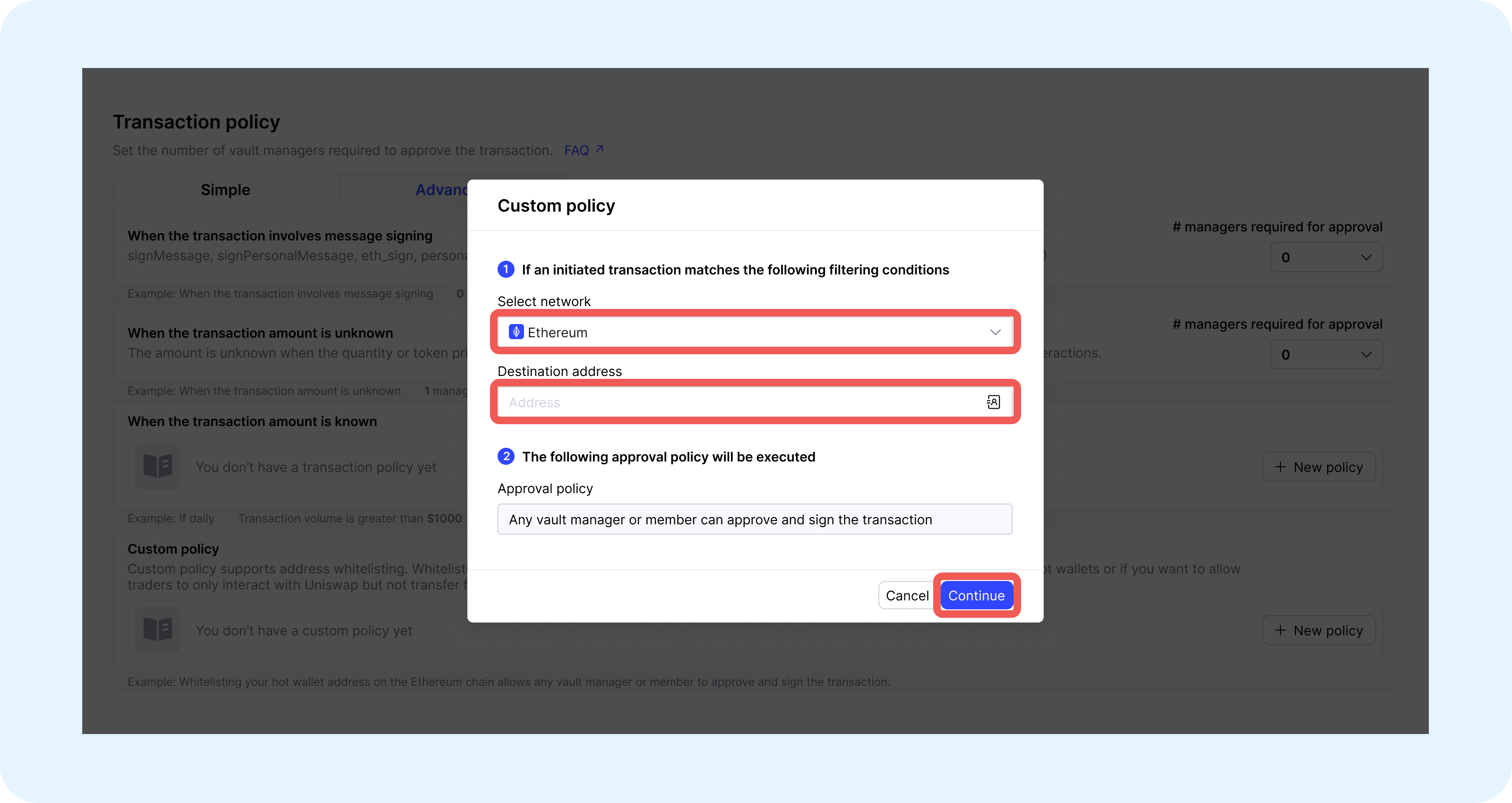Cancel the Custom policy dialog

(x=907, y=595)
